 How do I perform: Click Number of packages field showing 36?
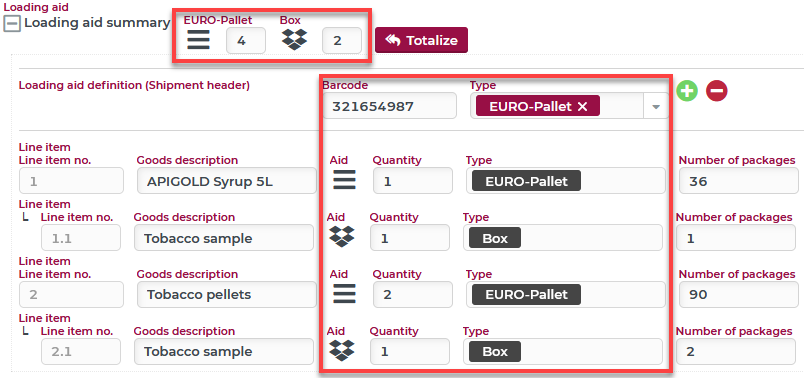click(x=739, y=181)
